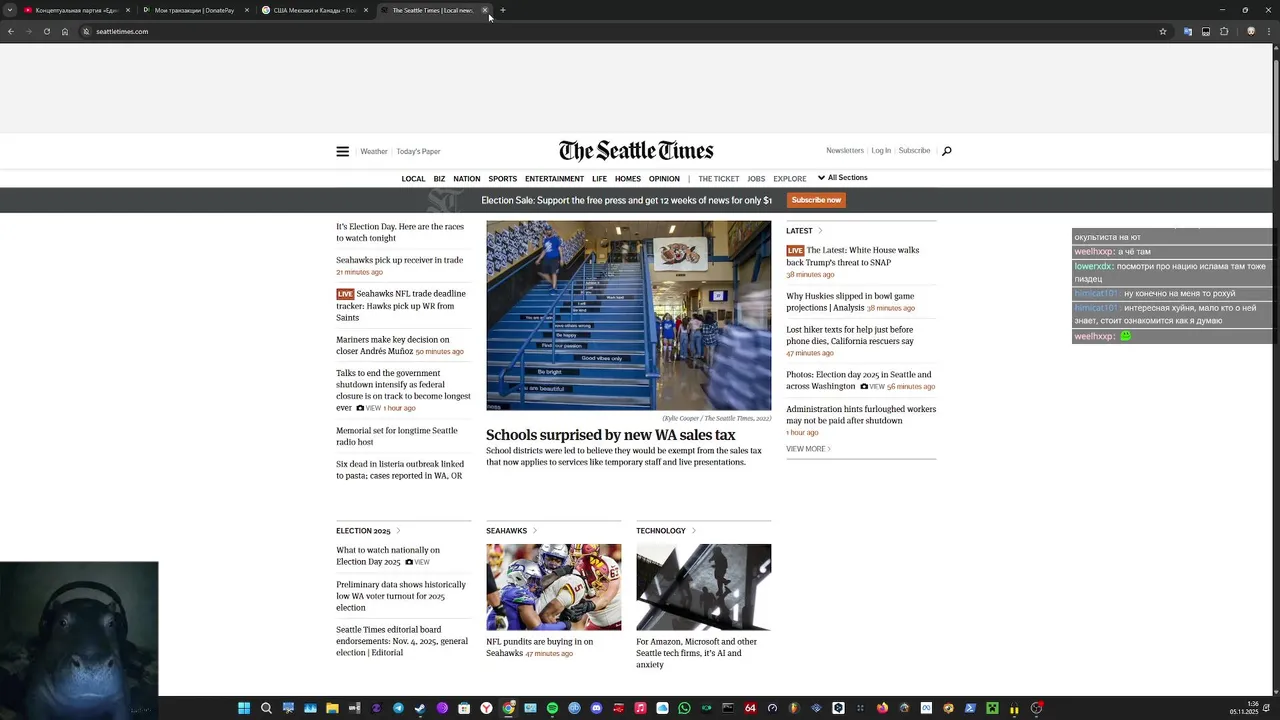The height and width of the screenshot is (720, 1280).
Task: Open Six dead in listeria outbreak story
Action: [400, 470]
